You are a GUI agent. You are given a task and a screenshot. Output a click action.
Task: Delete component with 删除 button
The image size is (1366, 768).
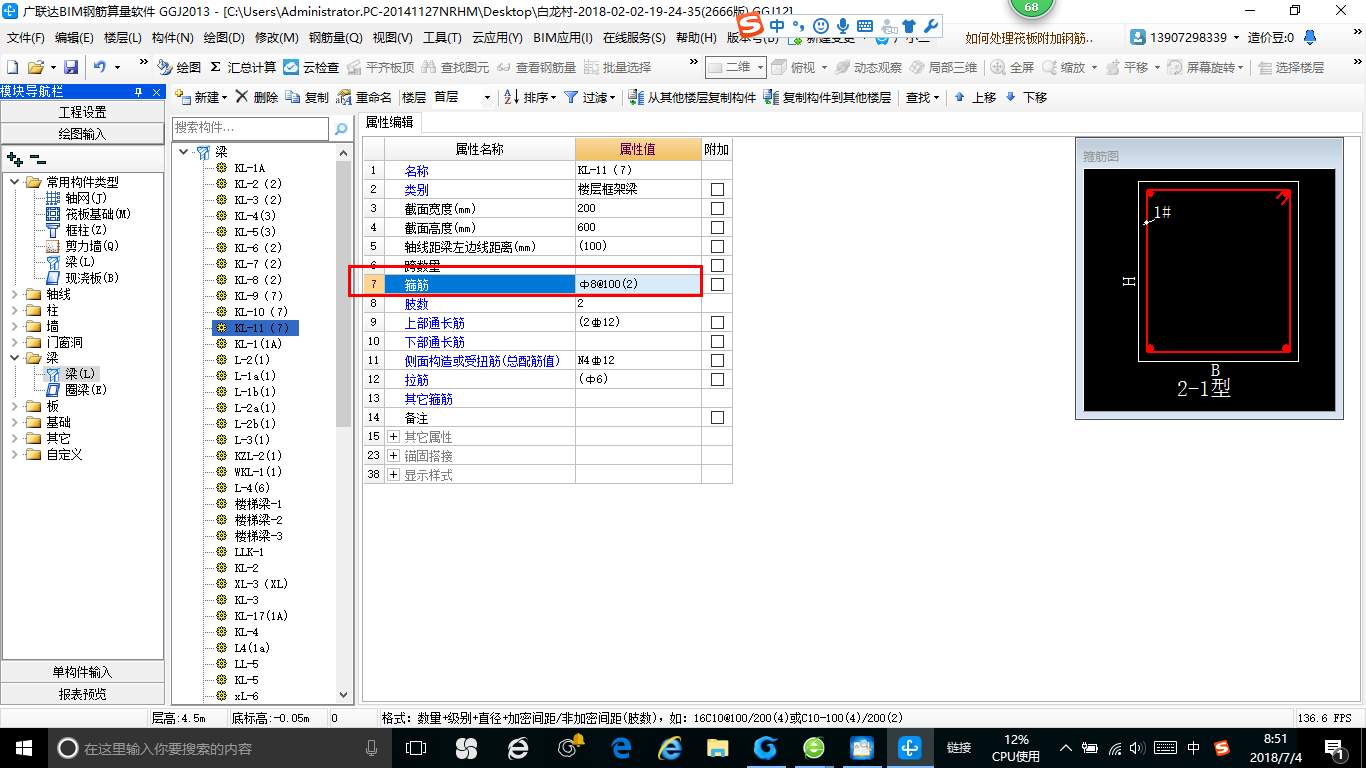point(257,97)
